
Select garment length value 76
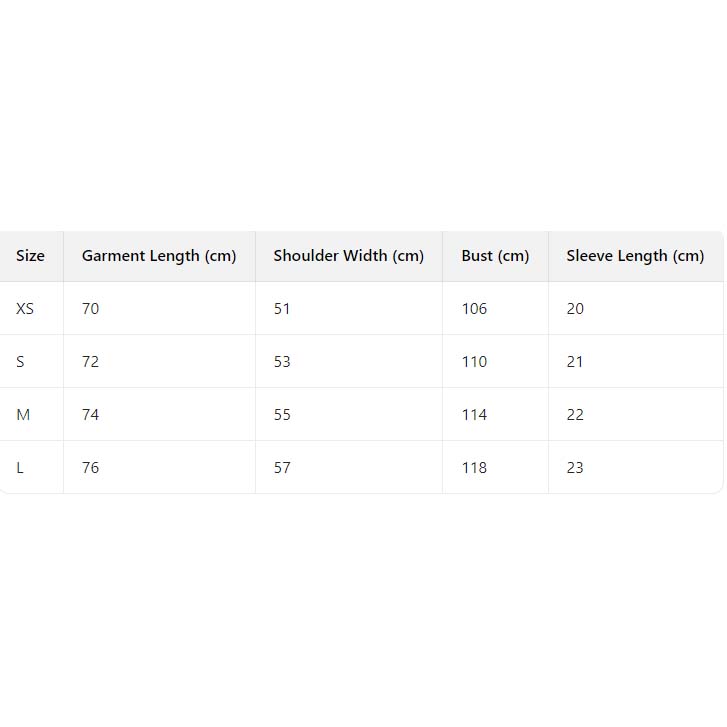click(x=91, y=468)
